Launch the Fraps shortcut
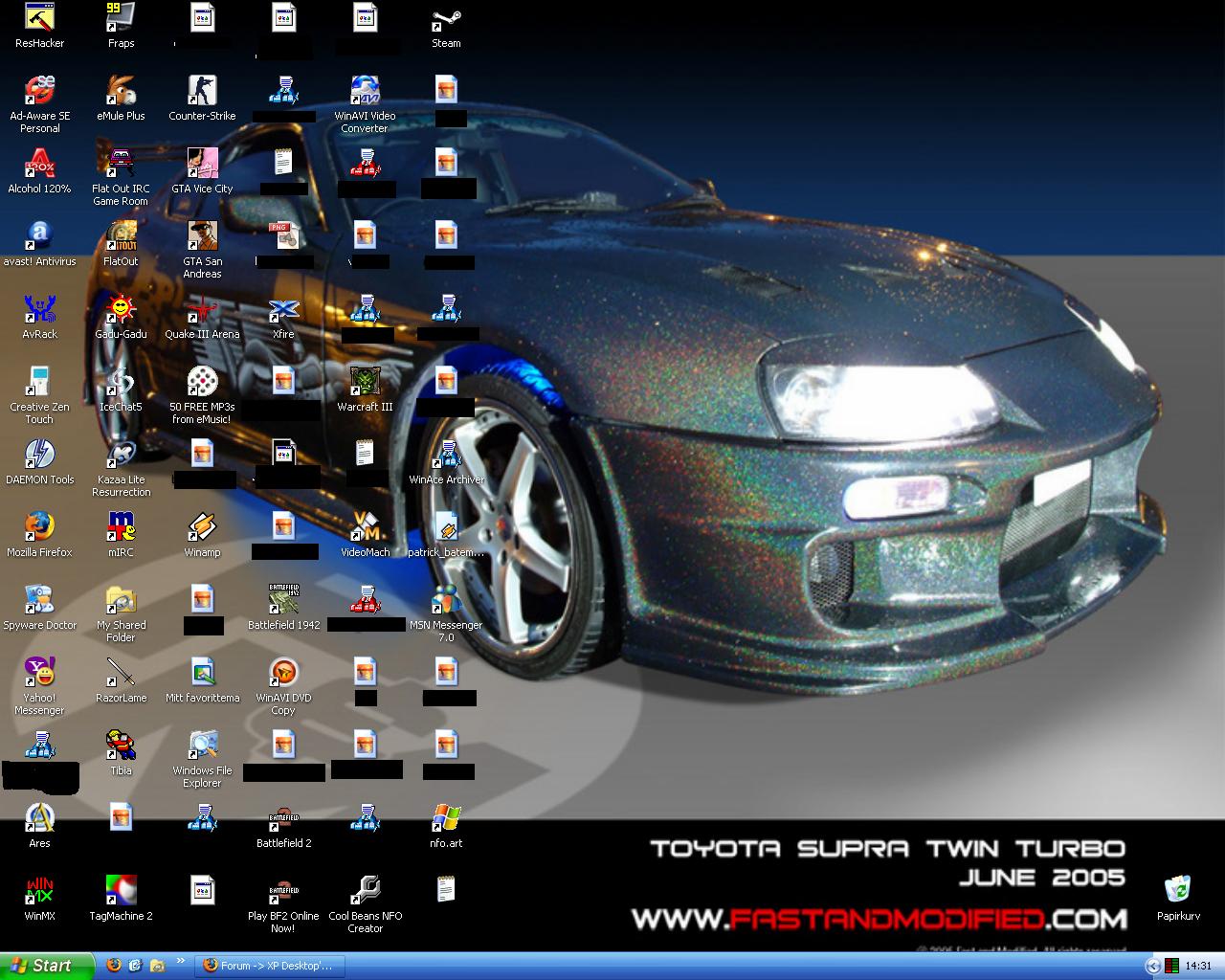The width and height of the screenshot is (1225, 980). pyautogui.click(x=121, y=26)
